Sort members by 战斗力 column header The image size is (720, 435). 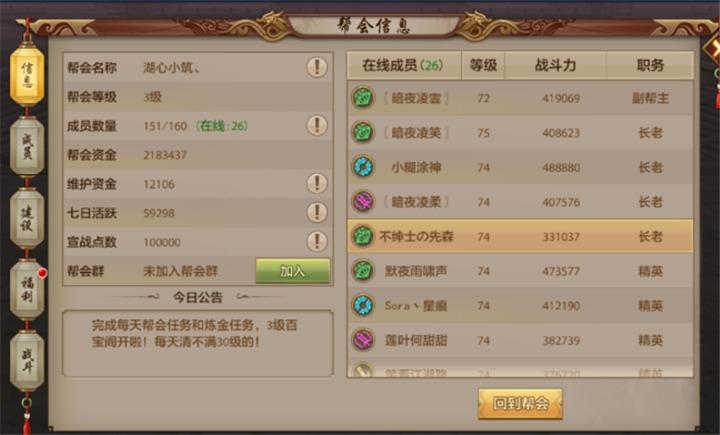tap(555, 65)
